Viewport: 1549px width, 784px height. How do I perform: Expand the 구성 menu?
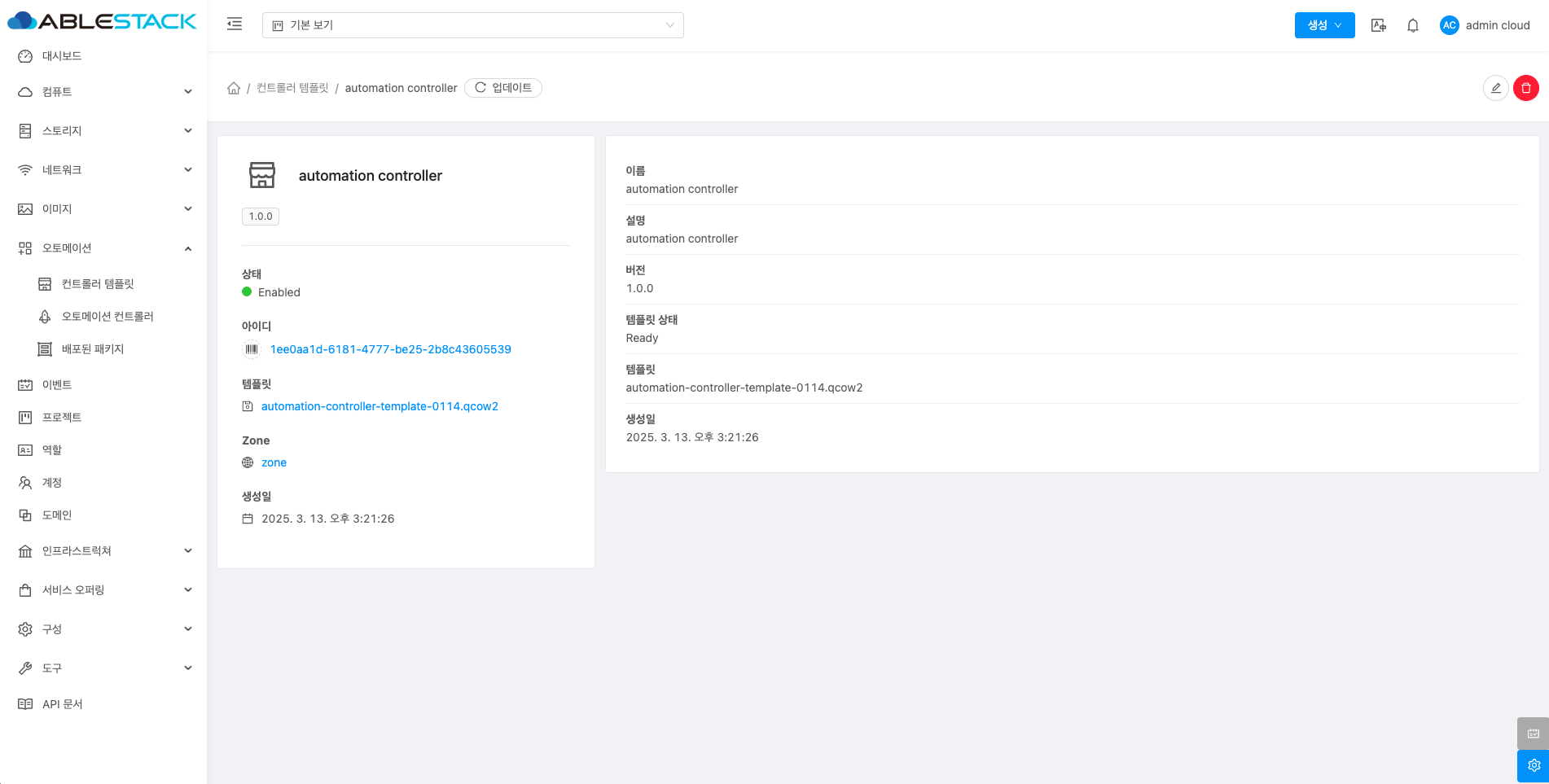pos(103,629)
